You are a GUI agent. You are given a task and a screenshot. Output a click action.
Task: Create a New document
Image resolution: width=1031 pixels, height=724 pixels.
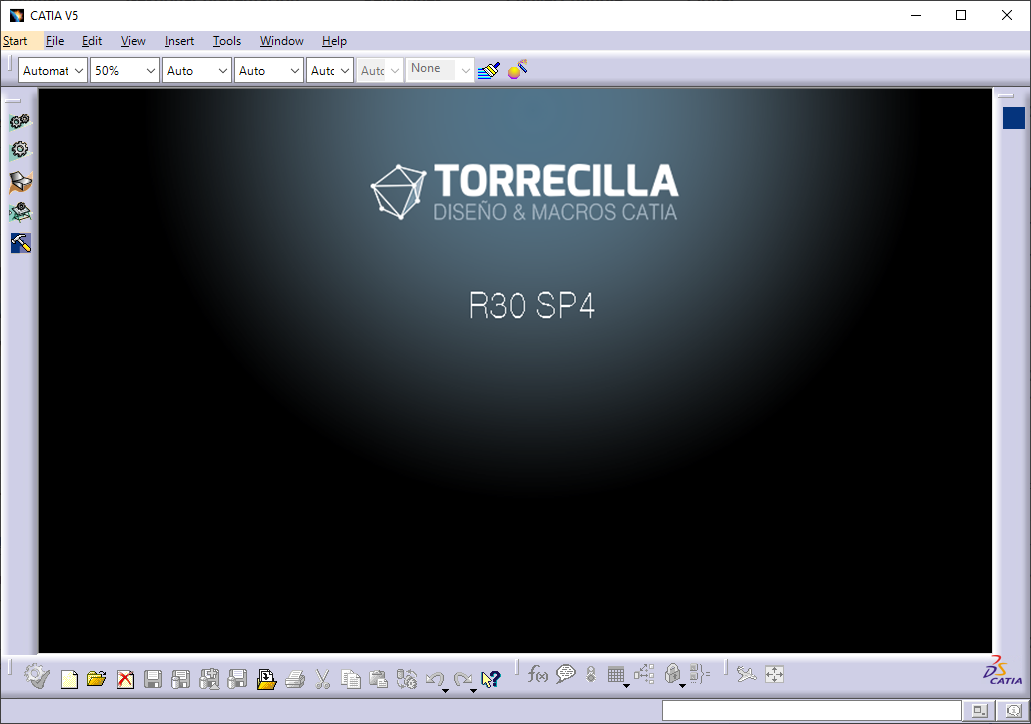click(69, 679)
